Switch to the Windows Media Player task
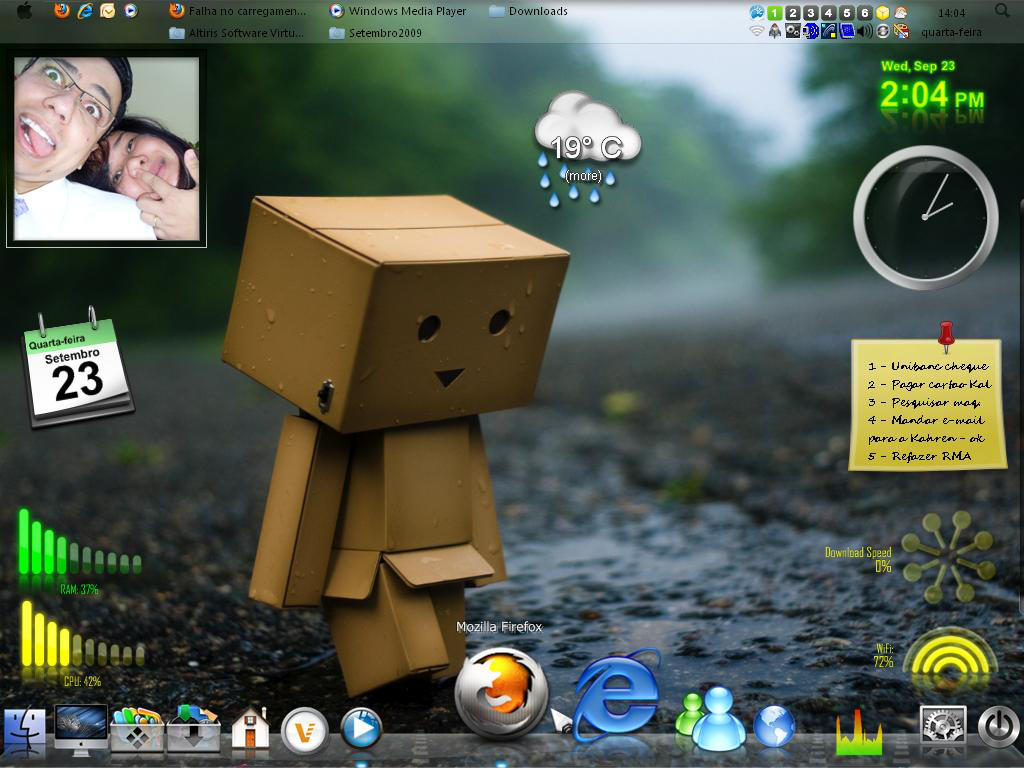 pos(398,11)
